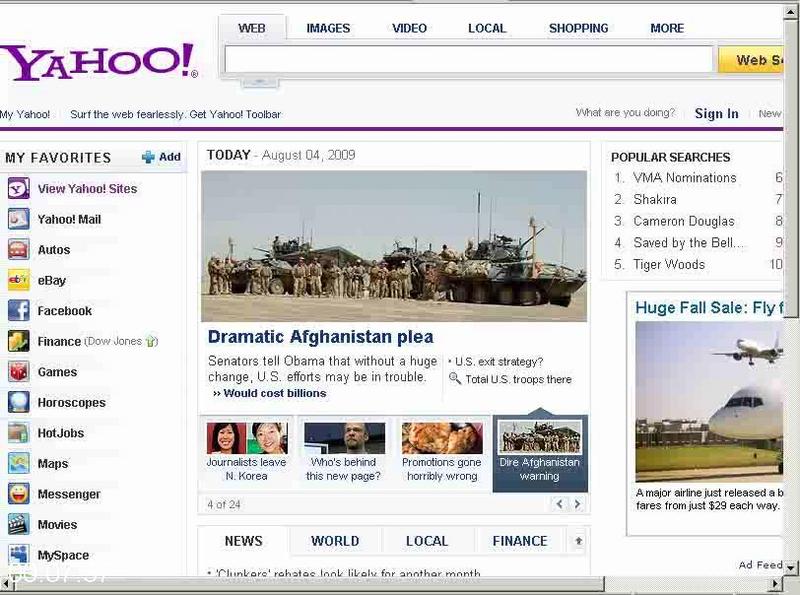Switch to the IMAGES search tab
Image resolution: width=800 pixels, height=595 pixels.
coord(328,28)
